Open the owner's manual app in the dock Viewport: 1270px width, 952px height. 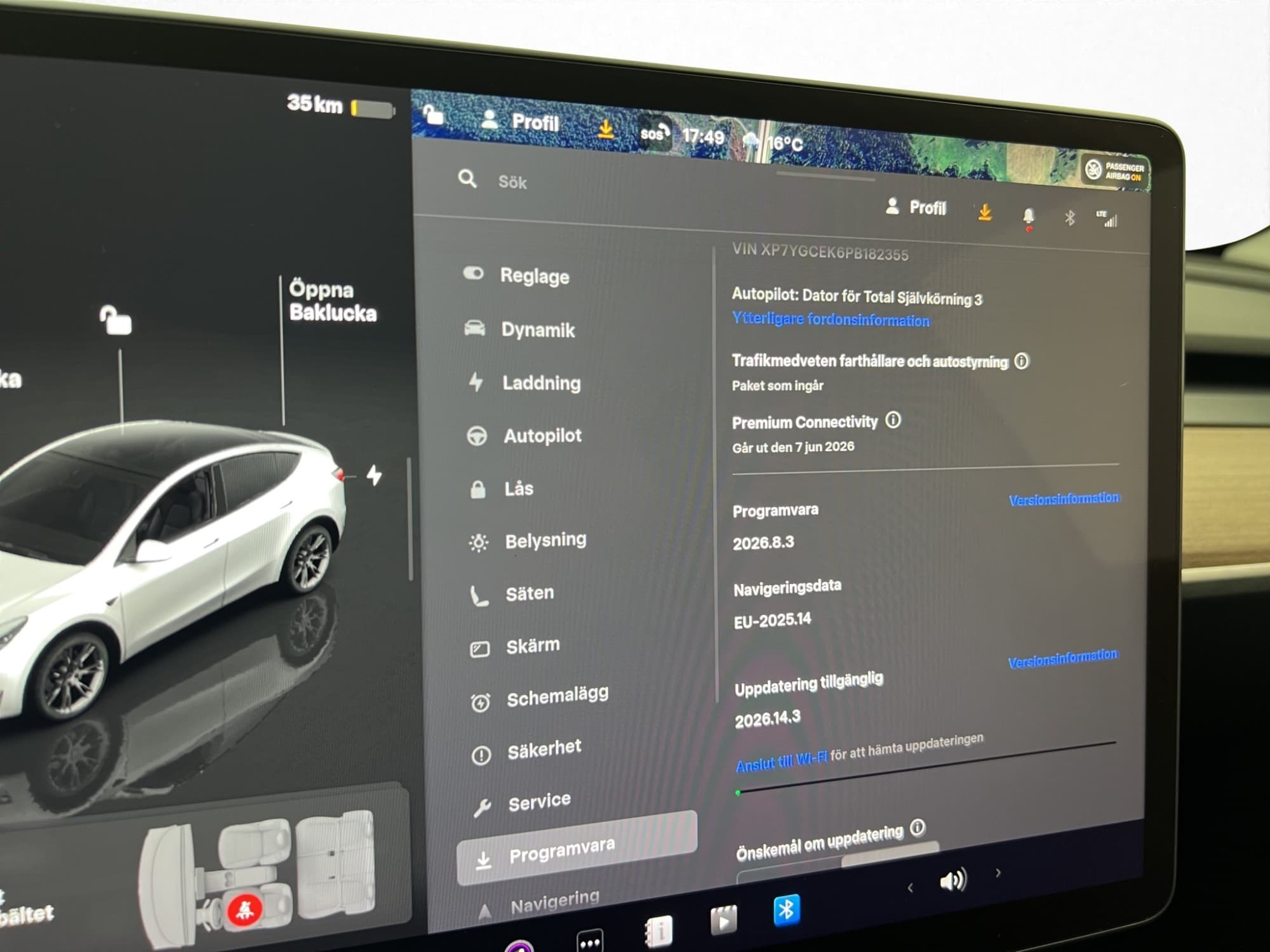[658, 931]
